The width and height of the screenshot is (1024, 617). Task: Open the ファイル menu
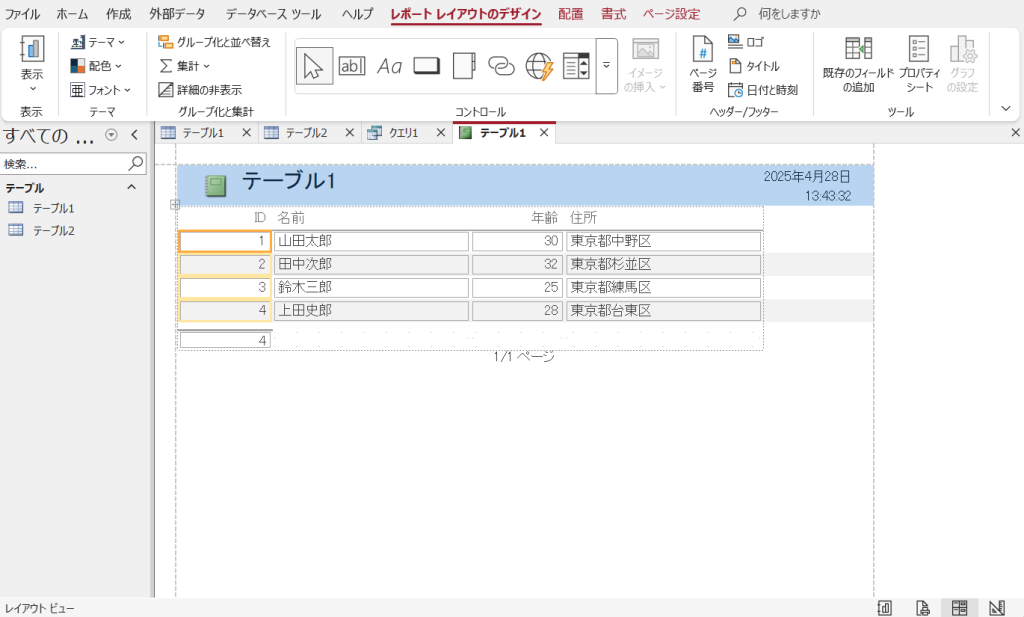pyautogui.click(x=22, y=14)
